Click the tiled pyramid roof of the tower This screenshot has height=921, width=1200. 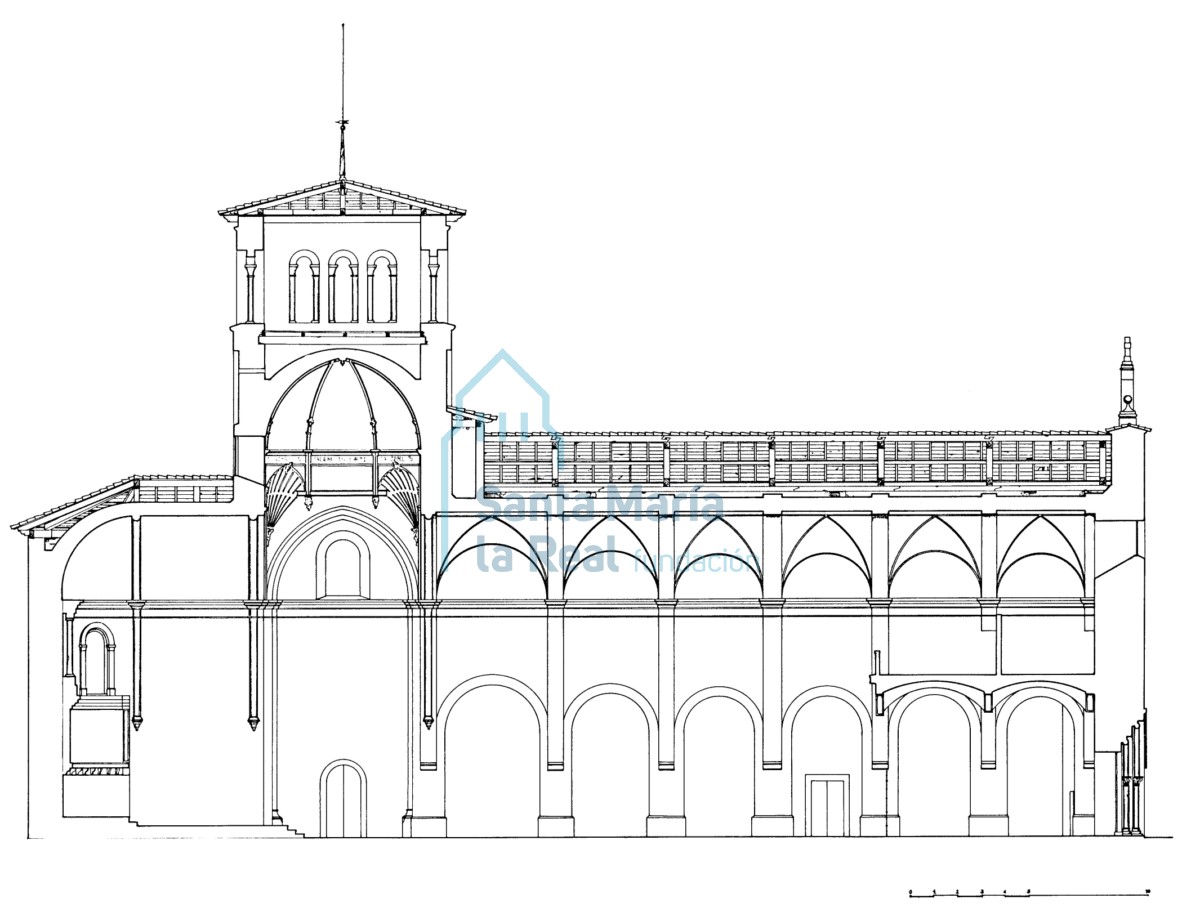(x=342, y=199)
